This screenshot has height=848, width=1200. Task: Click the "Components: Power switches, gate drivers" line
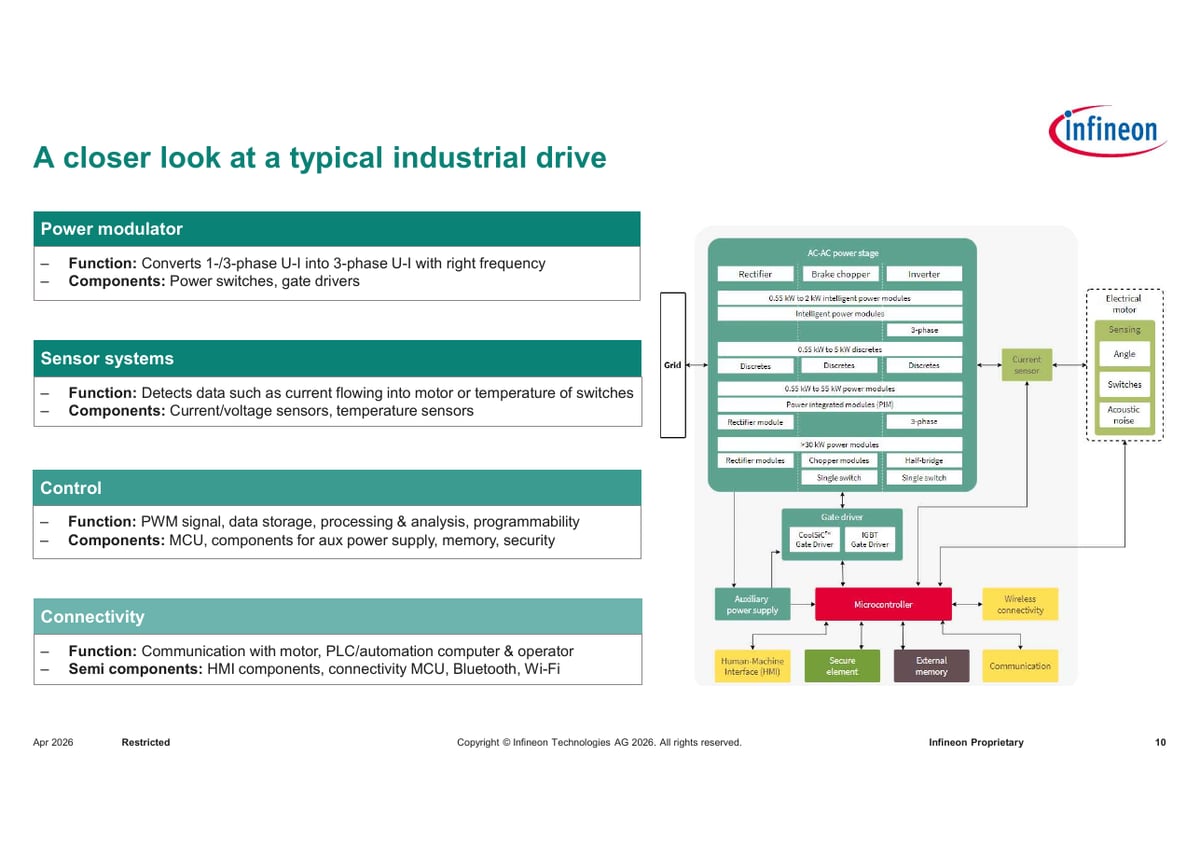(214, 282)
